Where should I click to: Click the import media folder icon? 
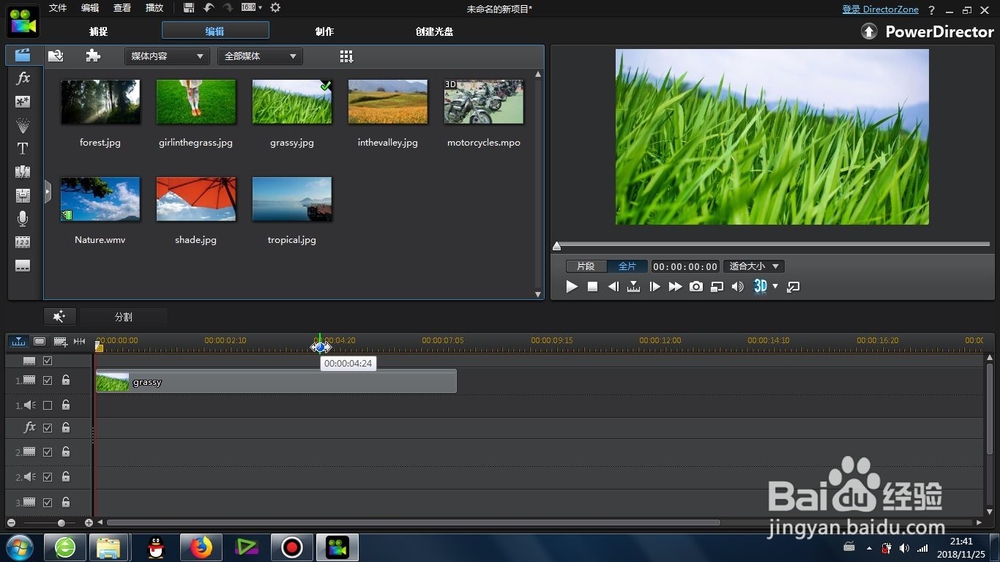55,56
